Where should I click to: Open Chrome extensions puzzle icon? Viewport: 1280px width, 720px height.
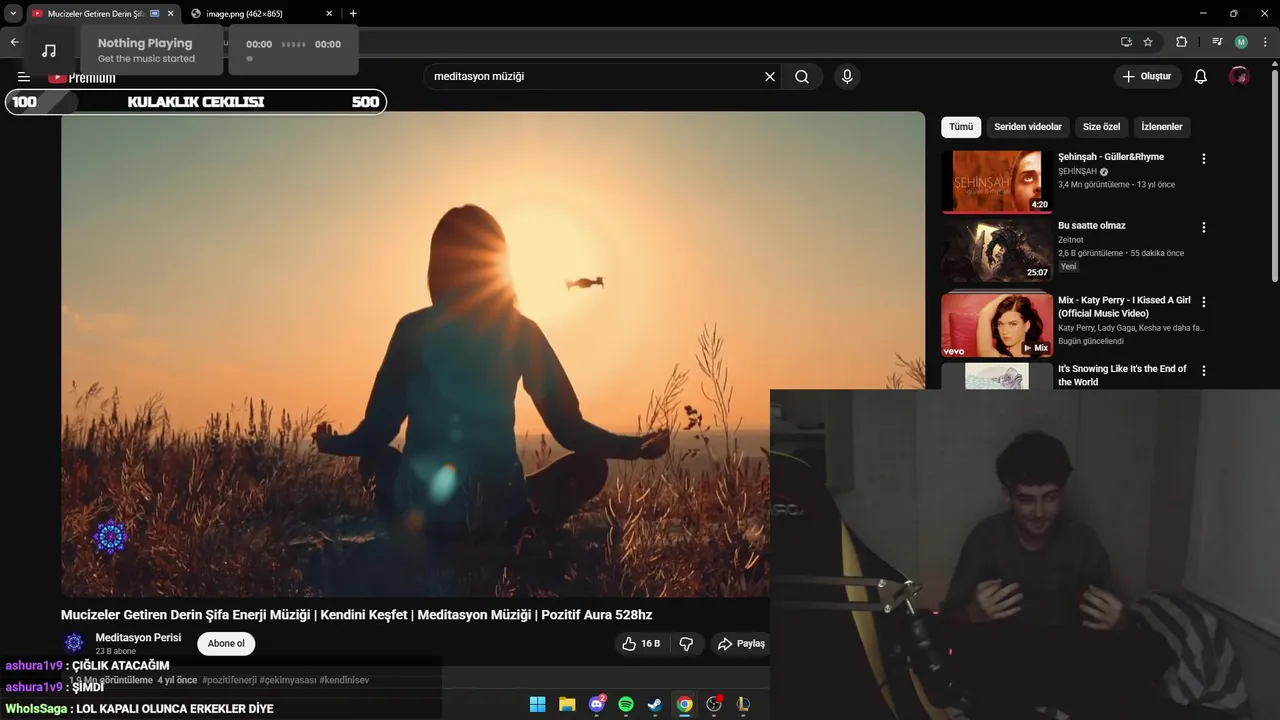click(1182, 42)
